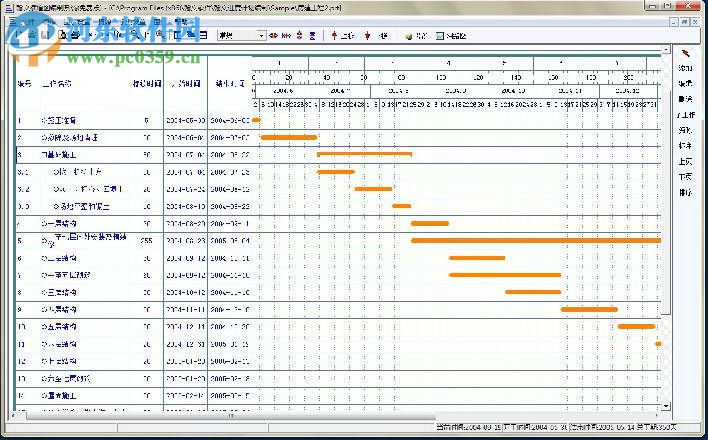Screen dimensions: 708x440
Task: Click row 8 start date 2004-10-12
Action: [x=186, y=292]
